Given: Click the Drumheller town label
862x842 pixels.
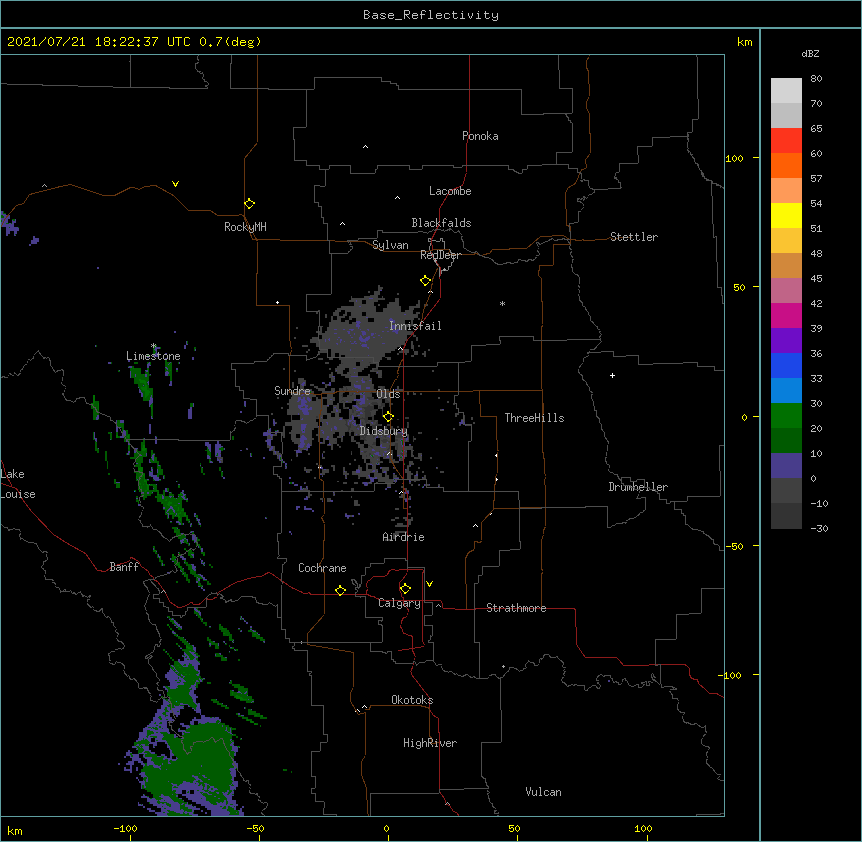Looking at the screenshot, I should (x=638, y=487).
